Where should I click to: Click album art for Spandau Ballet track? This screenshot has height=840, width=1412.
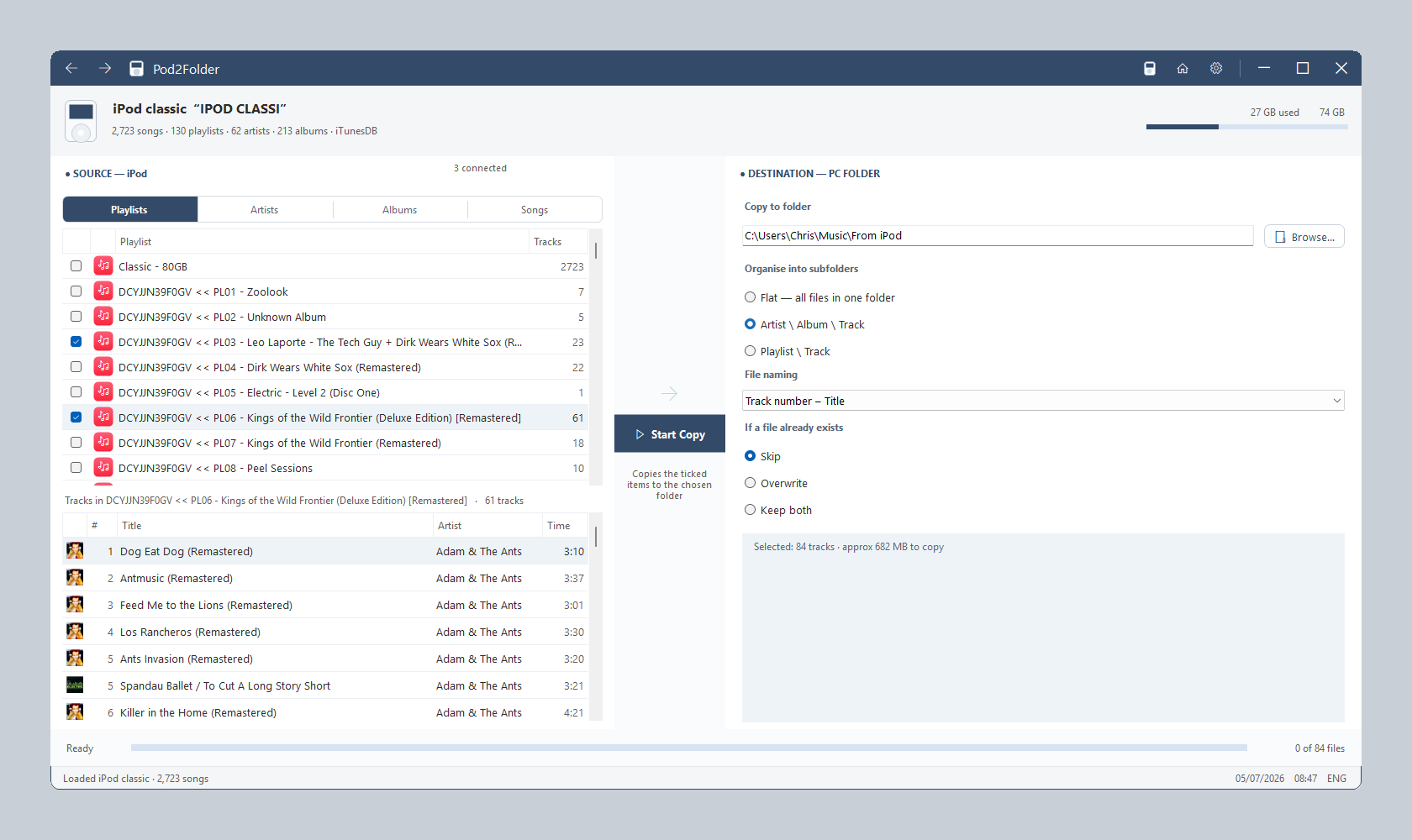point(75,685)
